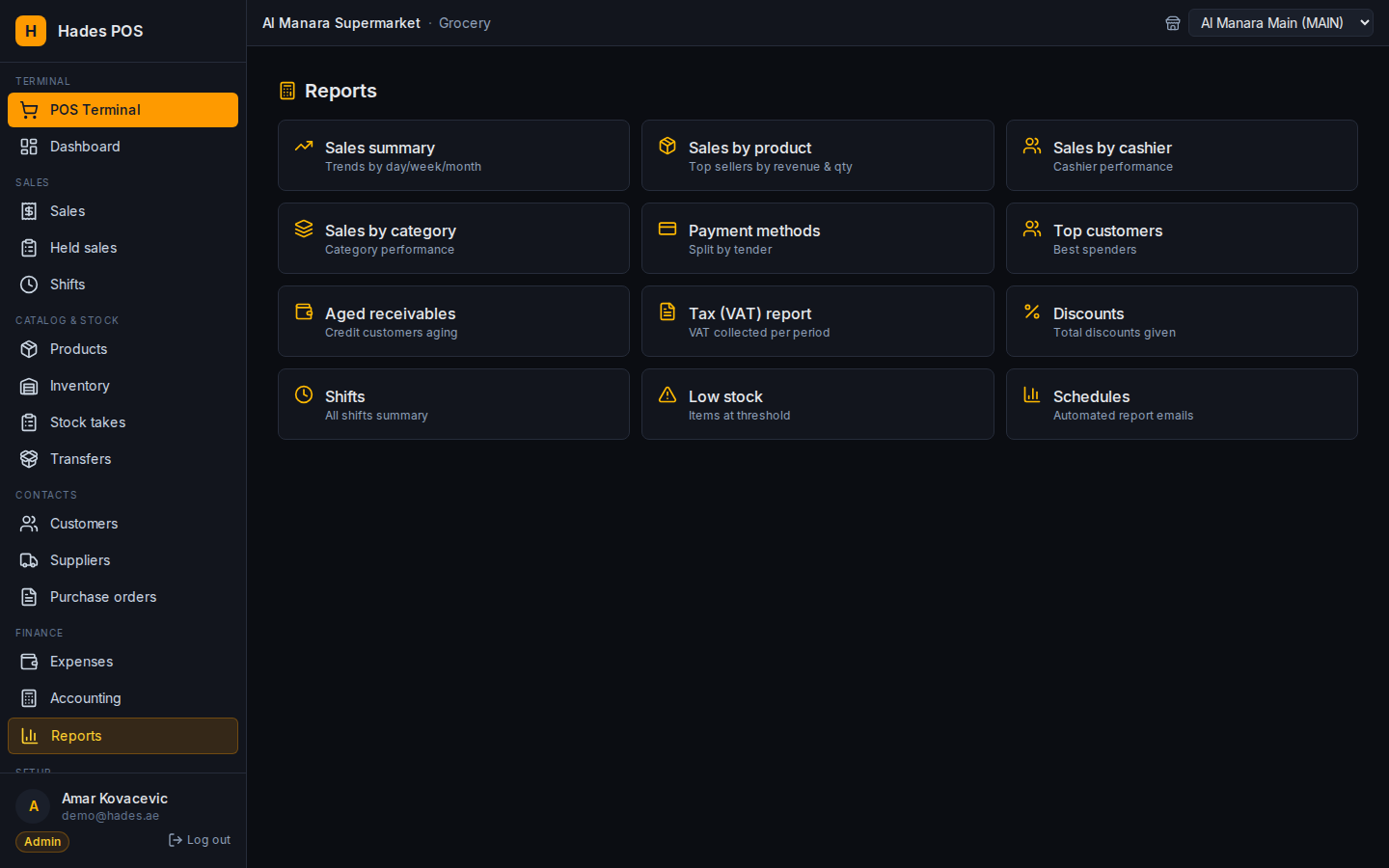Click 'Best spenders' subtitle text
Screen dimensions: 1389x868
1095,250
